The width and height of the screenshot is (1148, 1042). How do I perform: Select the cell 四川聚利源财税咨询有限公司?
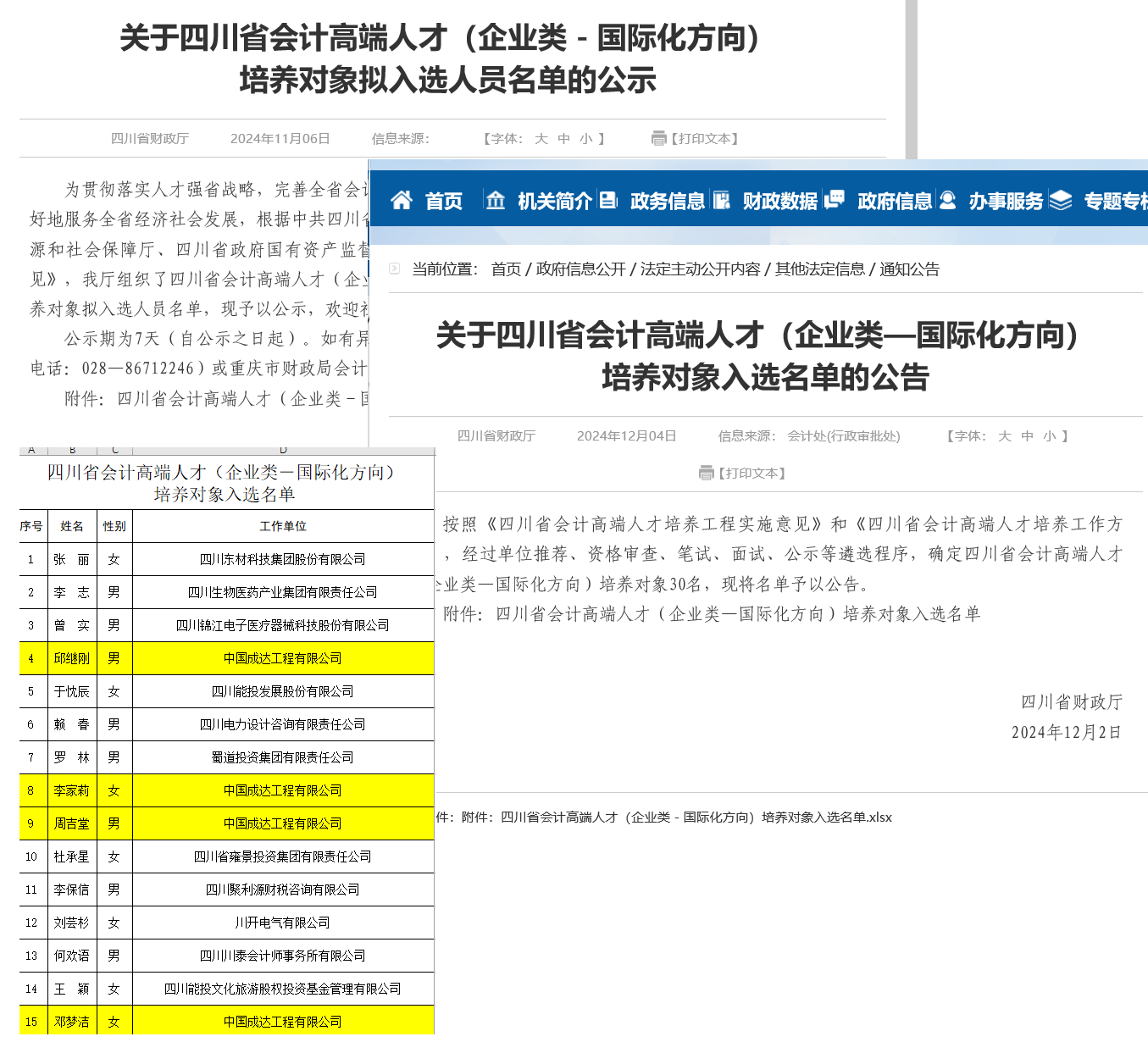(x=283, y=890)
